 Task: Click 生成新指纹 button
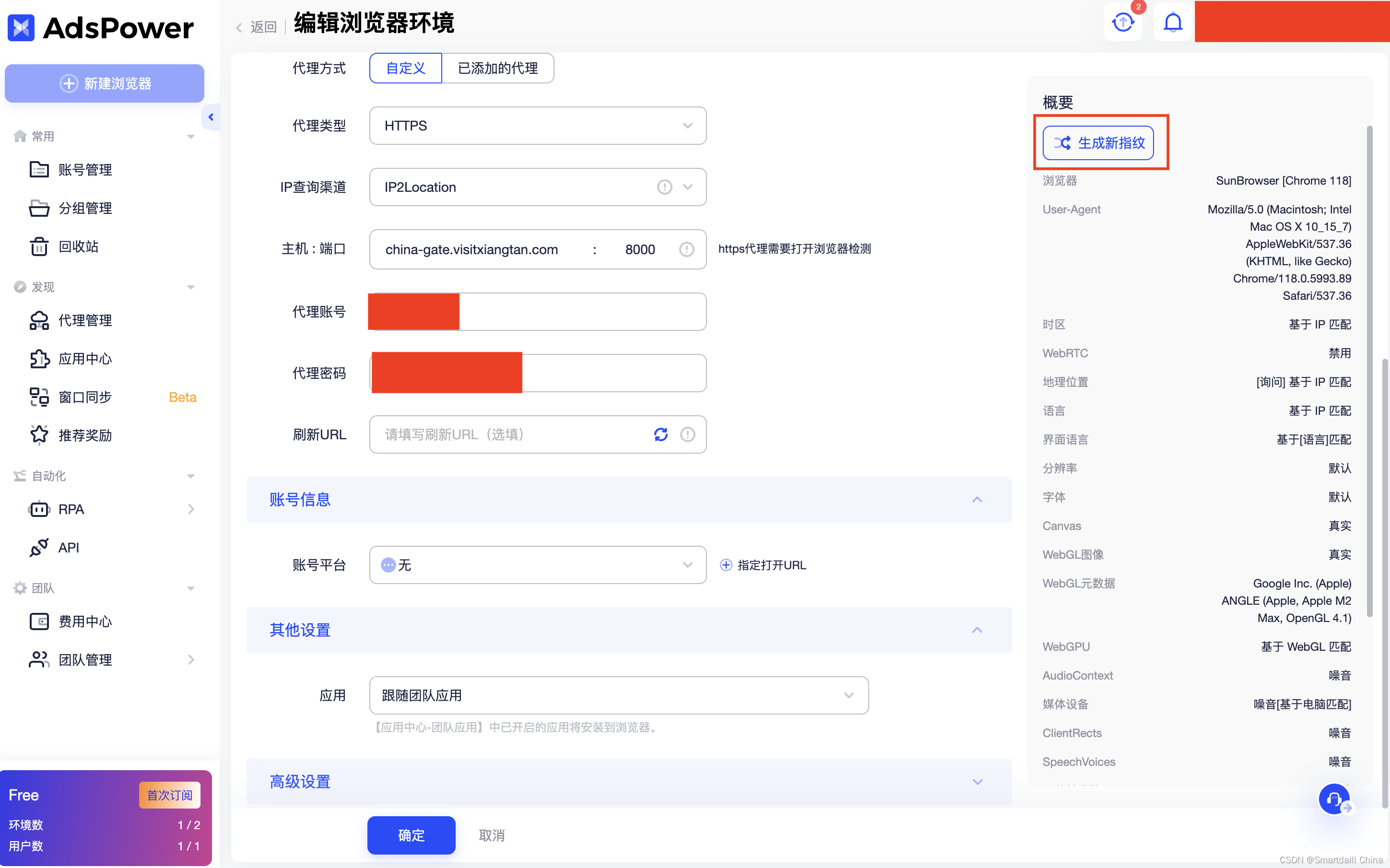1098,143
